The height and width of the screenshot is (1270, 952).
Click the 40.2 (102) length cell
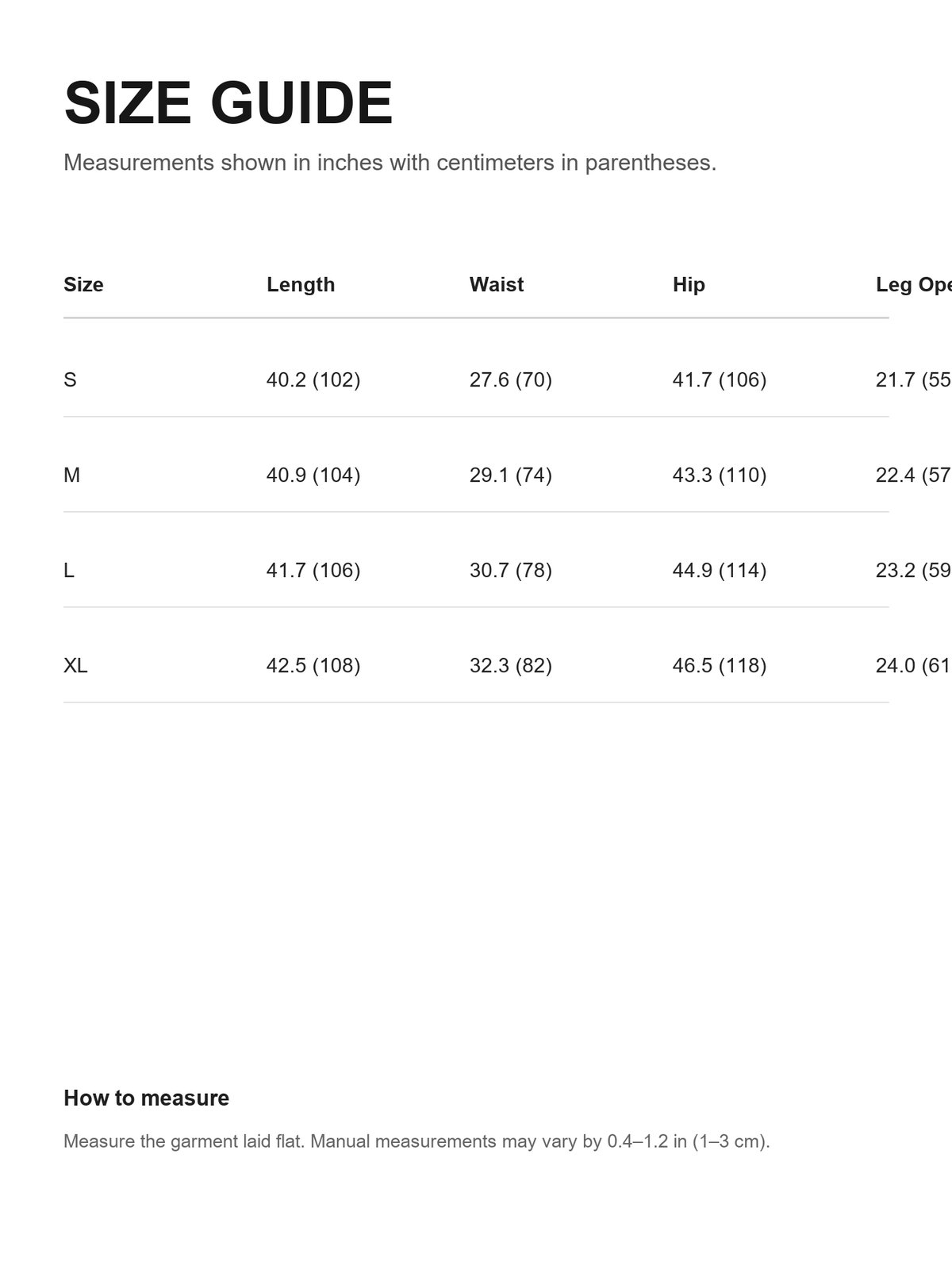click(313, 379)
